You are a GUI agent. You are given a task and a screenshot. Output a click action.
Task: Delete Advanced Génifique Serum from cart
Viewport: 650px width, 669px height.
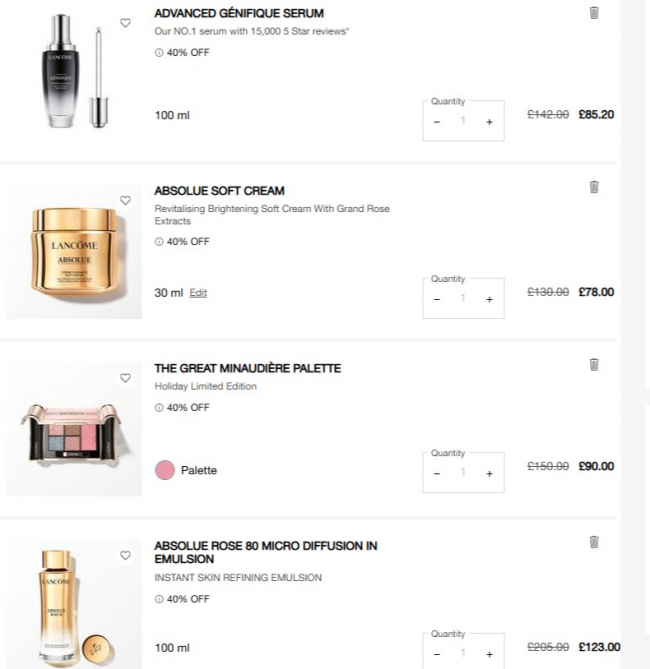[594, 13]
